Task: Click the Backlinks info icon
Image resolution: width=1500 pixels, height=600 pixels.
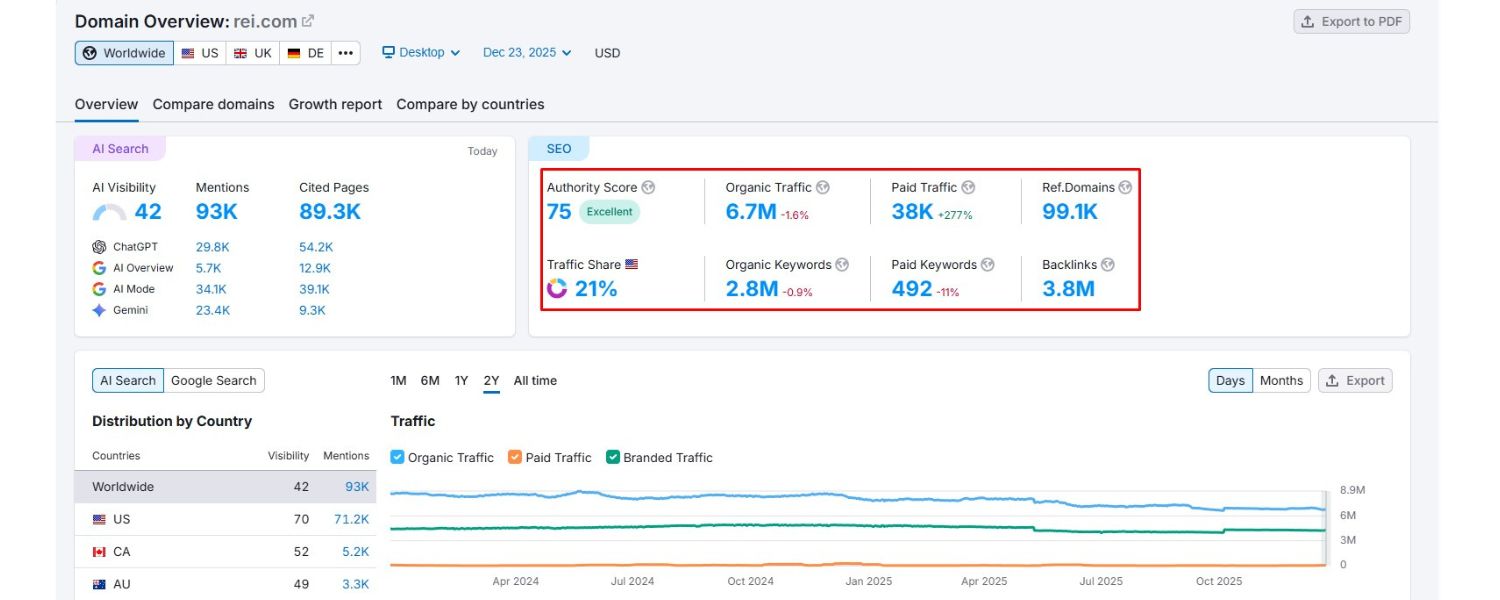Action: [x=1108, y=264]
